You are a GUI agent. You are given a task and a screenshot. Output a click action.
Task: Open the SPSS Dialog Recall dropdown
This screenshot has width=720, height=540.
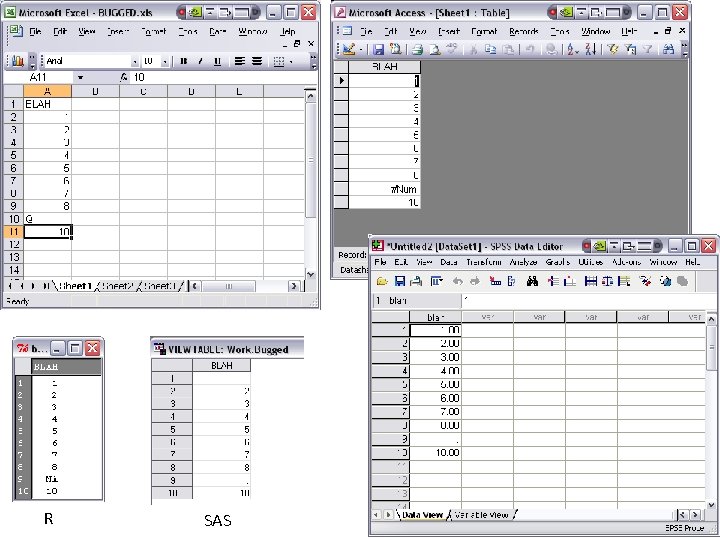(436, 281)
